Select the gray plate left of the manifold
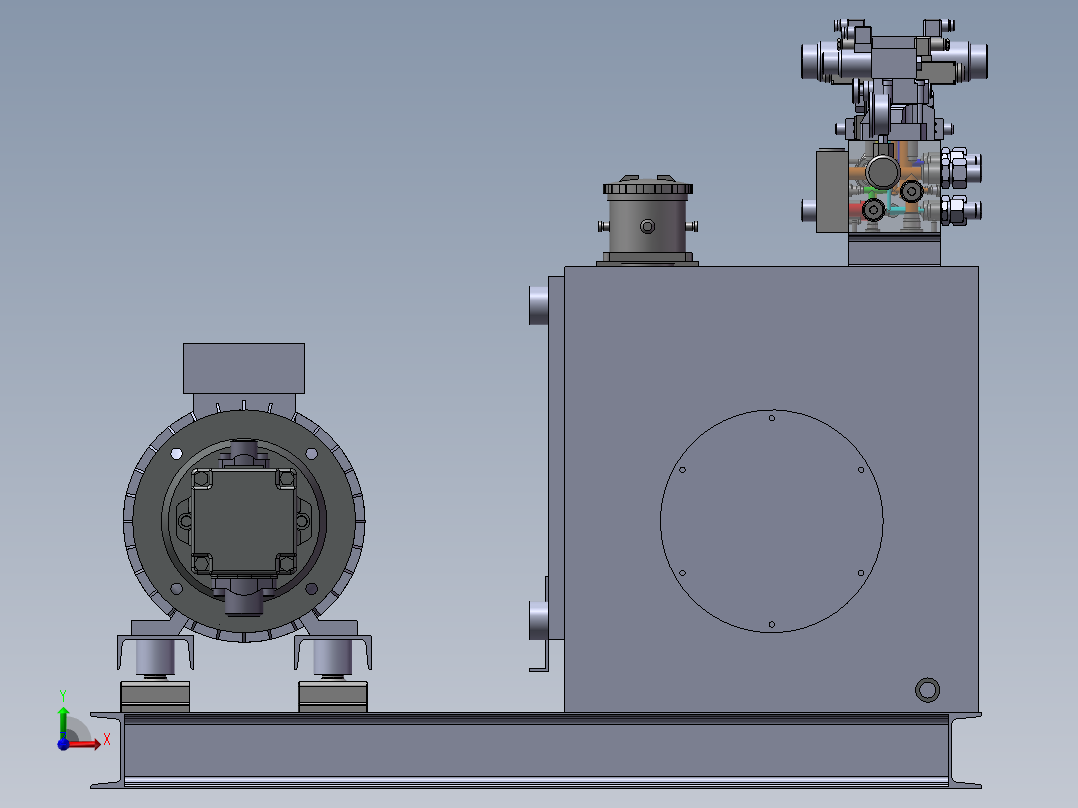 tap(832, 191)
